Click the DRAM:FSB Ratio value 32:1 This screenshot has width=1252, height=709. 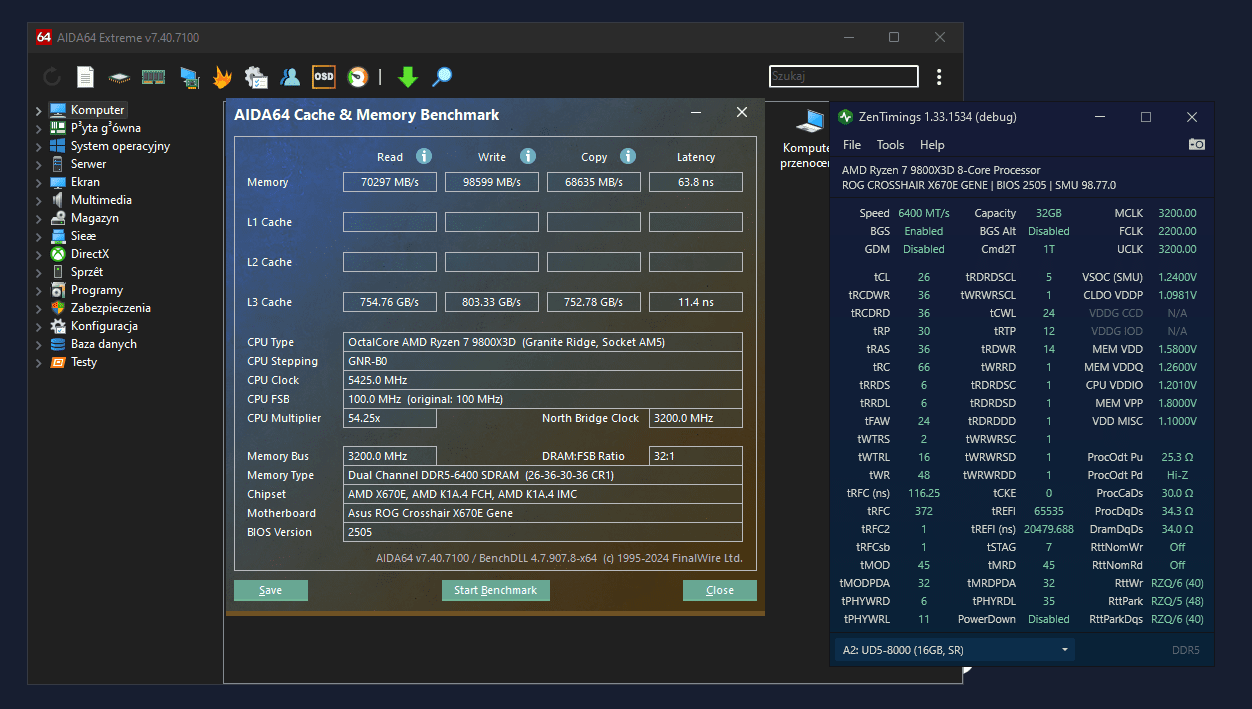[x=696, y=456]
